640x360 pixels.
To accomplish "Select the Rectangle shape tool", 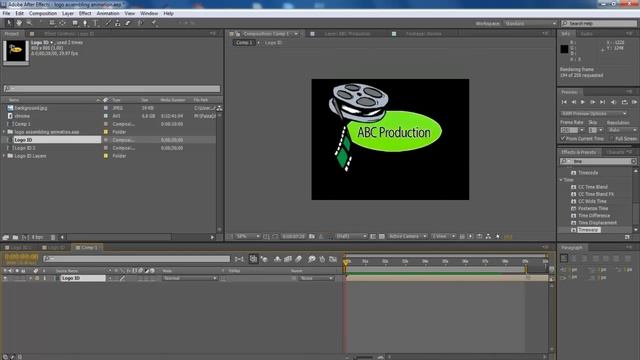I will point(75,23).
